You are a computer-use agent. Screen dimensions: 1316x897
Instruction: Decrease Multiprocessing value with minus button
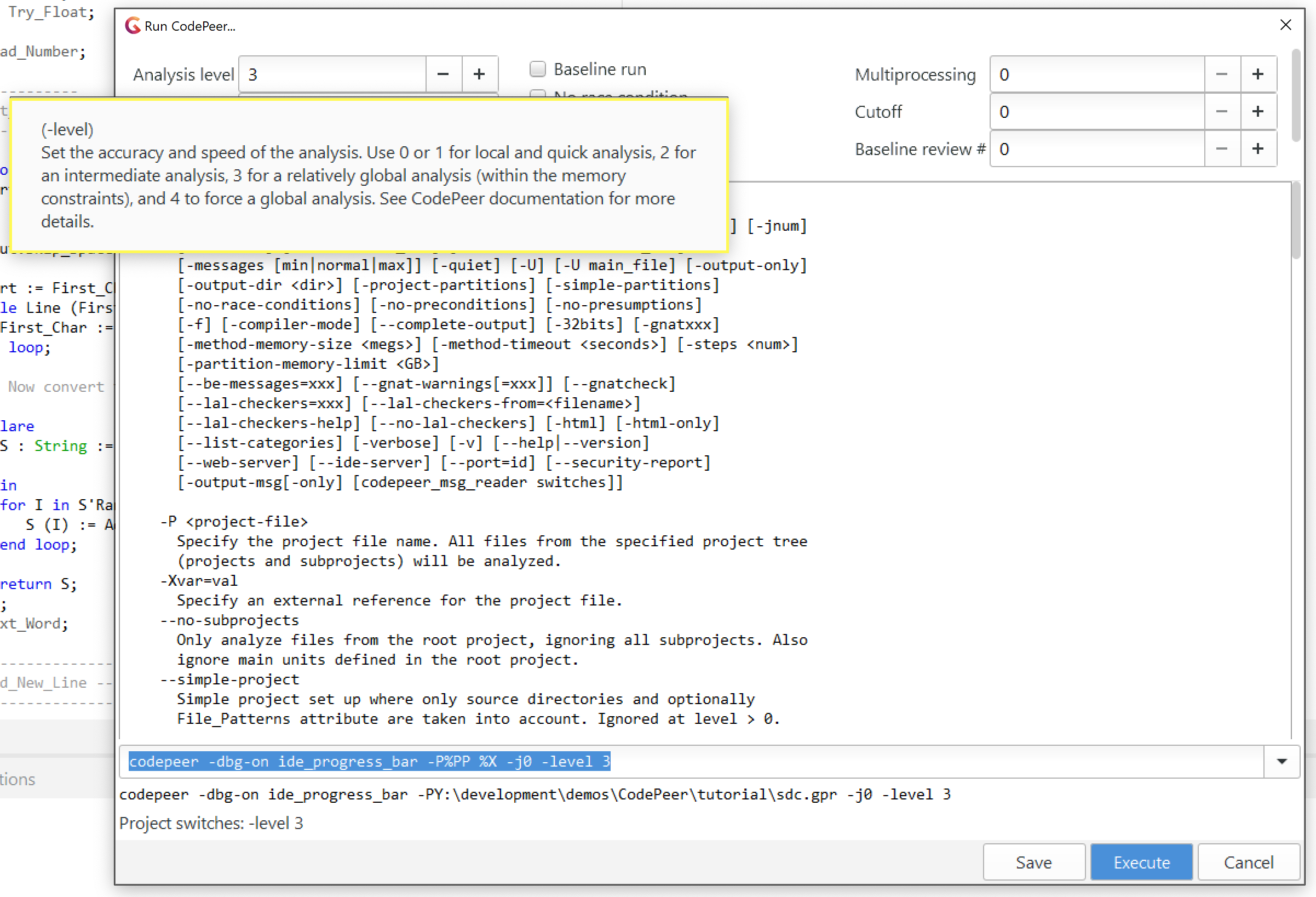click(x=1222, y=74)
